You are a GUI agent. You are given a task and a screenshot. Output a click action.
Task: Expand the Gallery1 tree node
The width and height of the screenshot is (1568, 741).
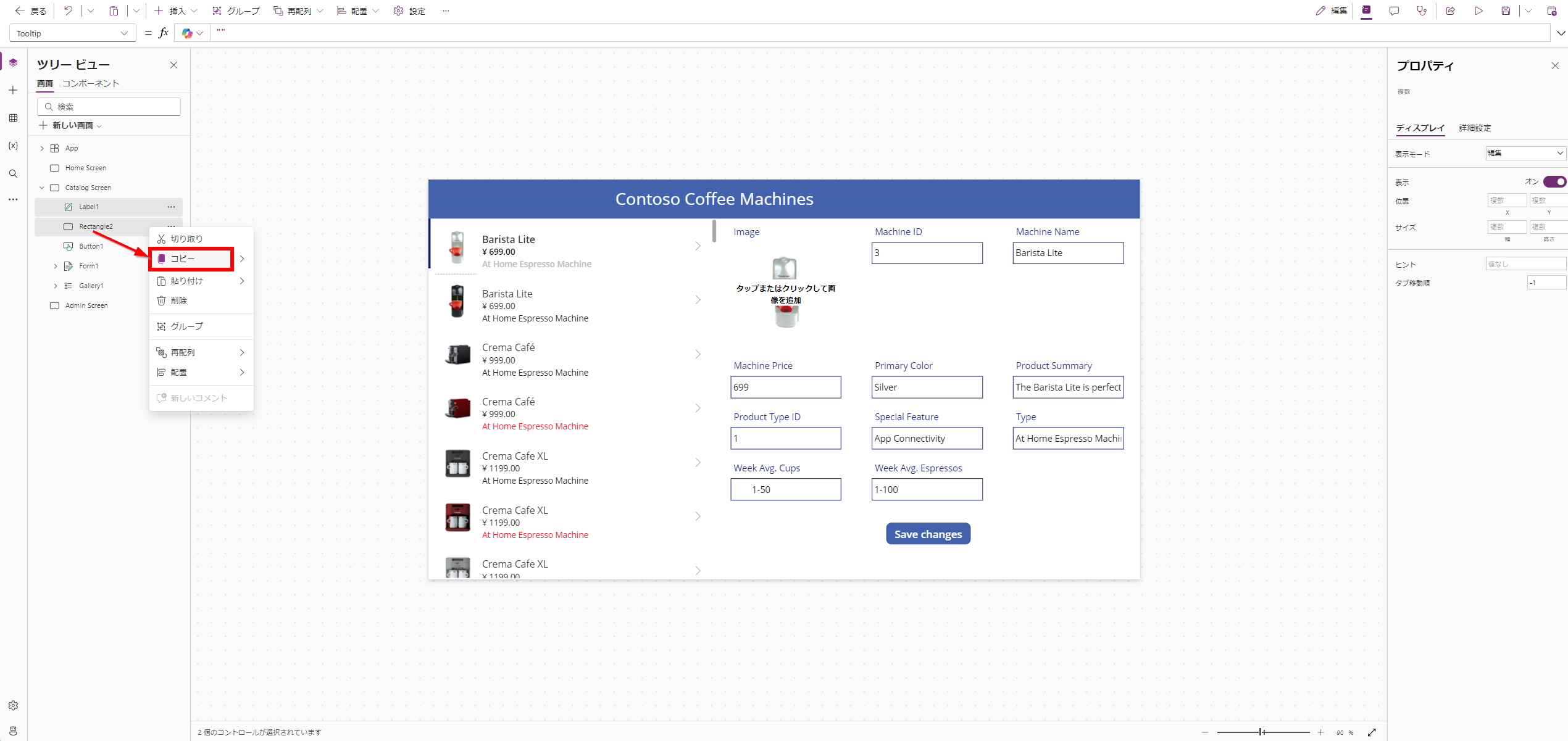[x=56, y=286]
